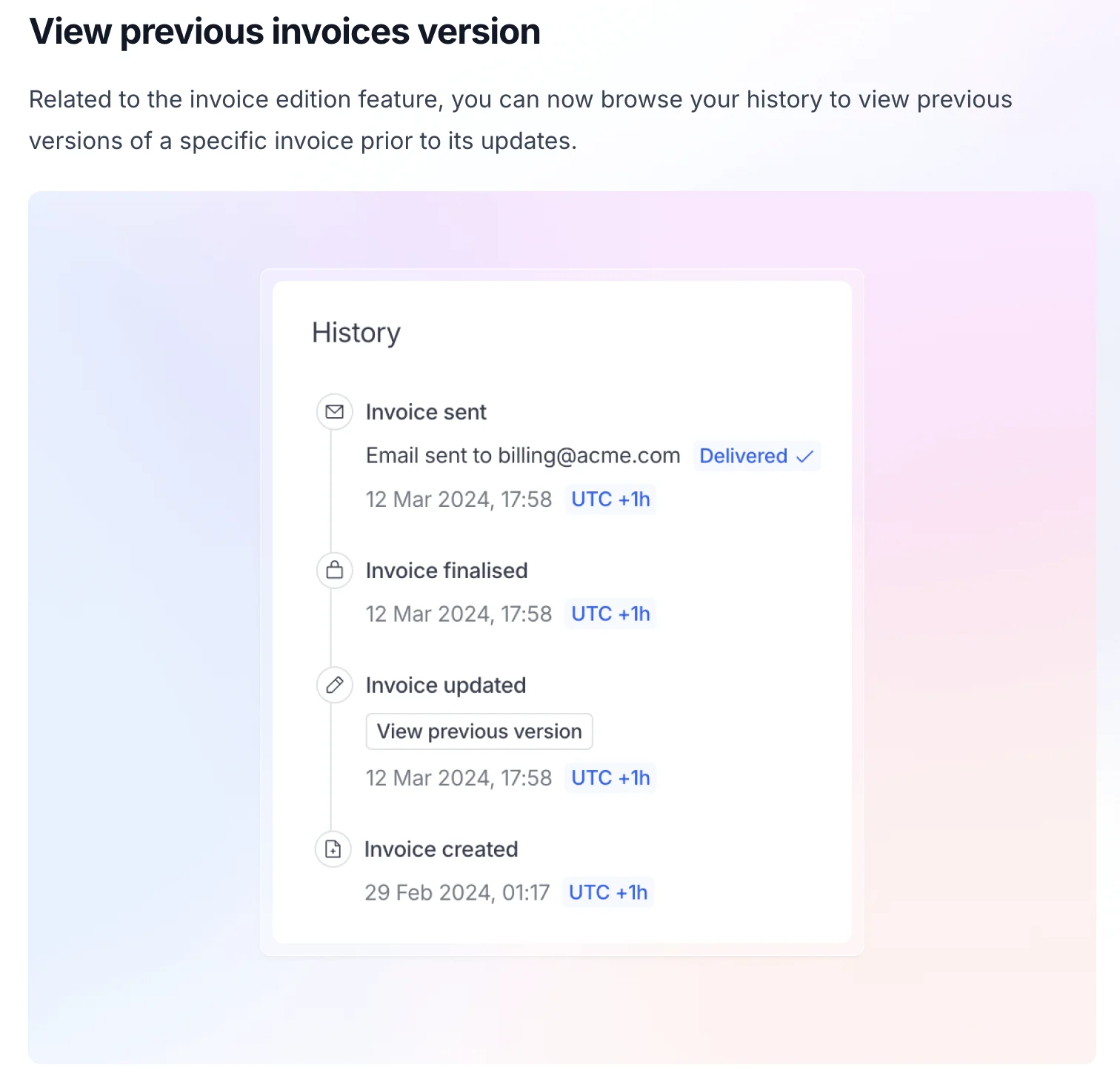Click the envelope icon beside Invoice sent
The height and width of the screenshot is (1079, 1120).
pyautogui.click(x=335, y=412)
